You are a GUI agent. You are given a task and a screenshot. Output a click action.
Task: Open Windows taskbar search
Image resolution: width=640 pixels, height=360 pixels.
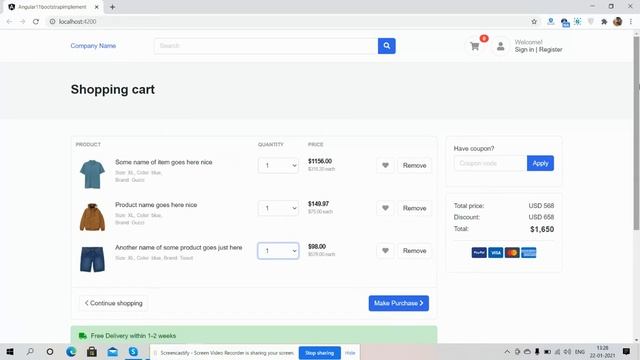(x=30, y=352)
